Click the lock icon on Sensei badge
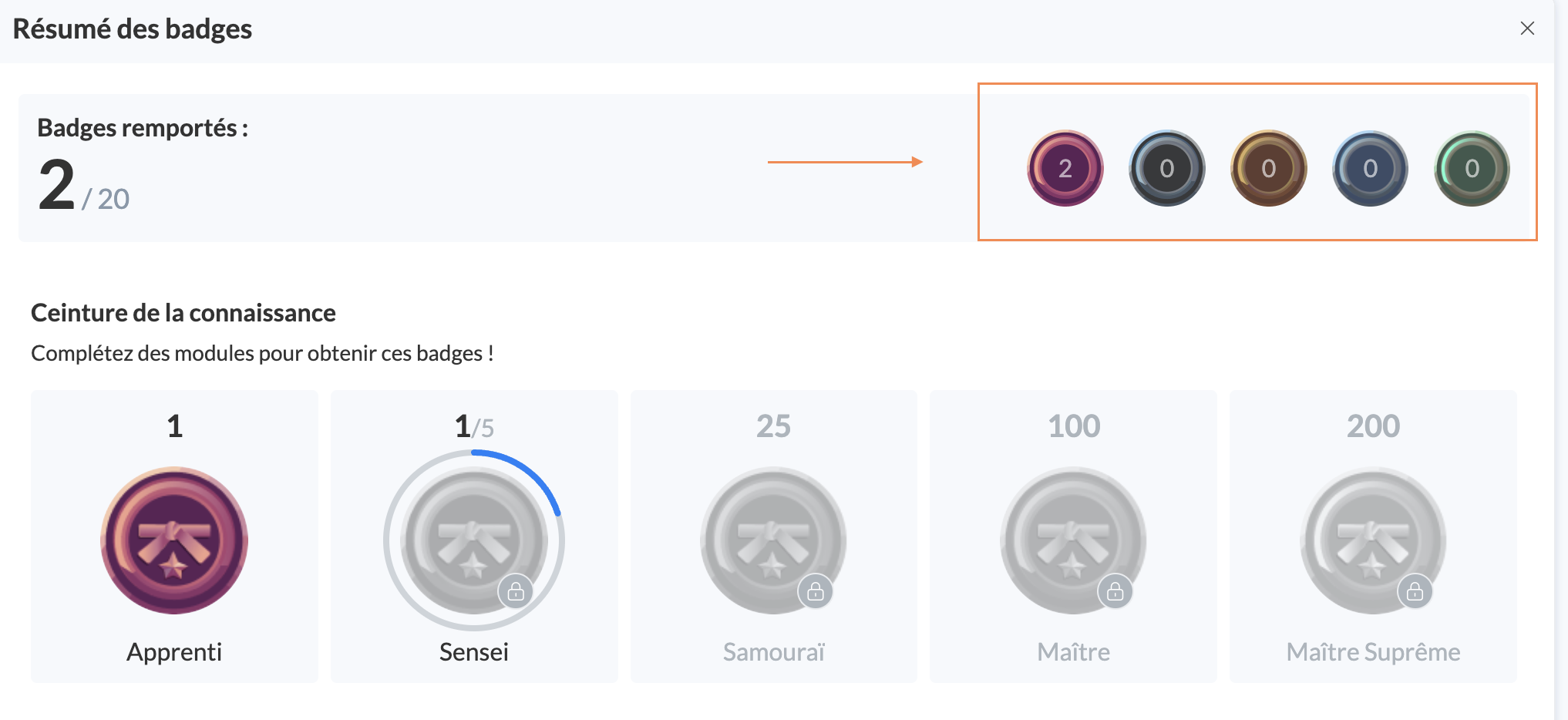 click(516, 591)
